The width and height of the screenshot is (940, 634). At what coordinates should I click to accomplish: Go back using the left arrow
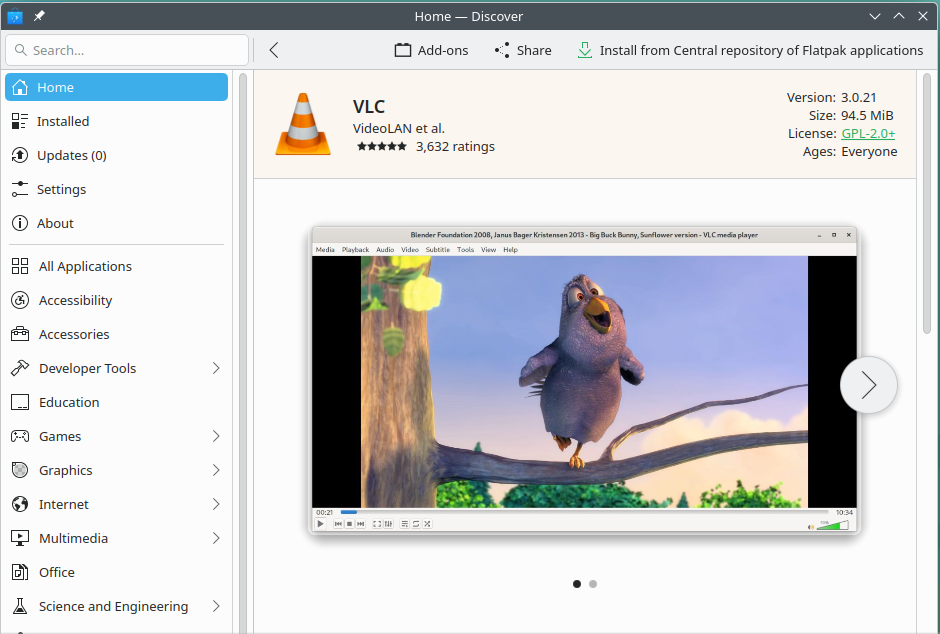pyautogui.click(x=274, y=50)
